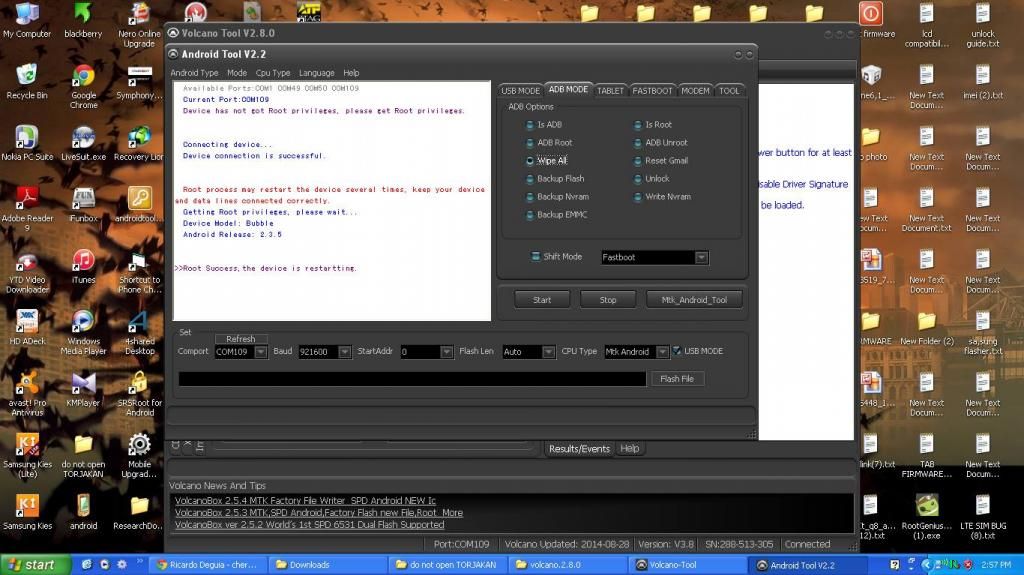Open the Android Type menu
1024x575 pixels.
194,73
